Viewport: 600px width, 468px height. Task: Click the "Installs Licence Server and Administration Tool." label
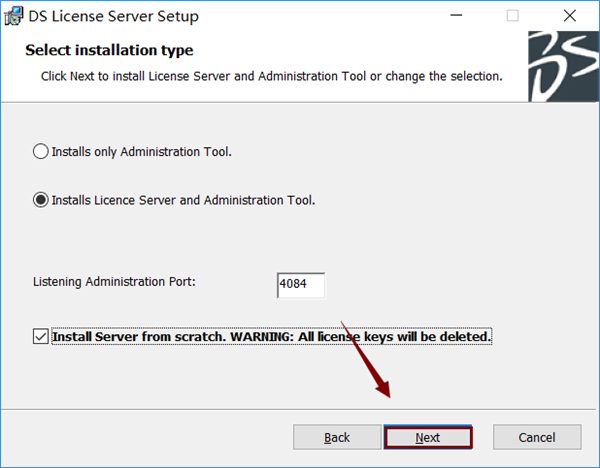pos(183,200)
